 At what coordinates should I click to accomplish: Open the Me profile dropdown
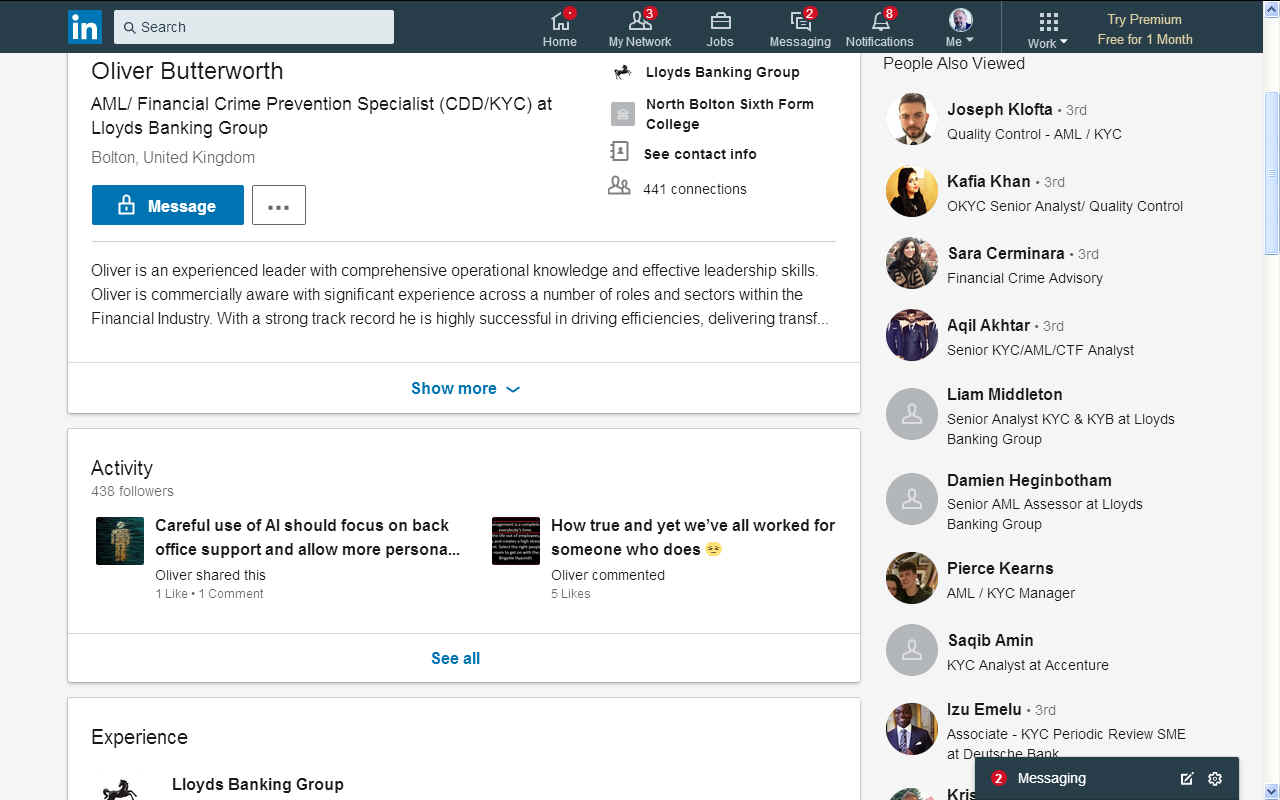coord(960,28)
